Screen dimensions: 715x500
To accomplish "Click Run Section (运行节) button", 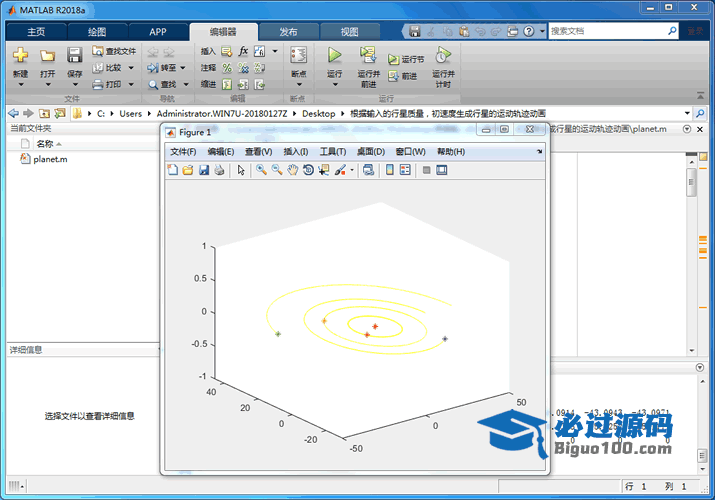I will pyautogui.click(x=406, y=59).
